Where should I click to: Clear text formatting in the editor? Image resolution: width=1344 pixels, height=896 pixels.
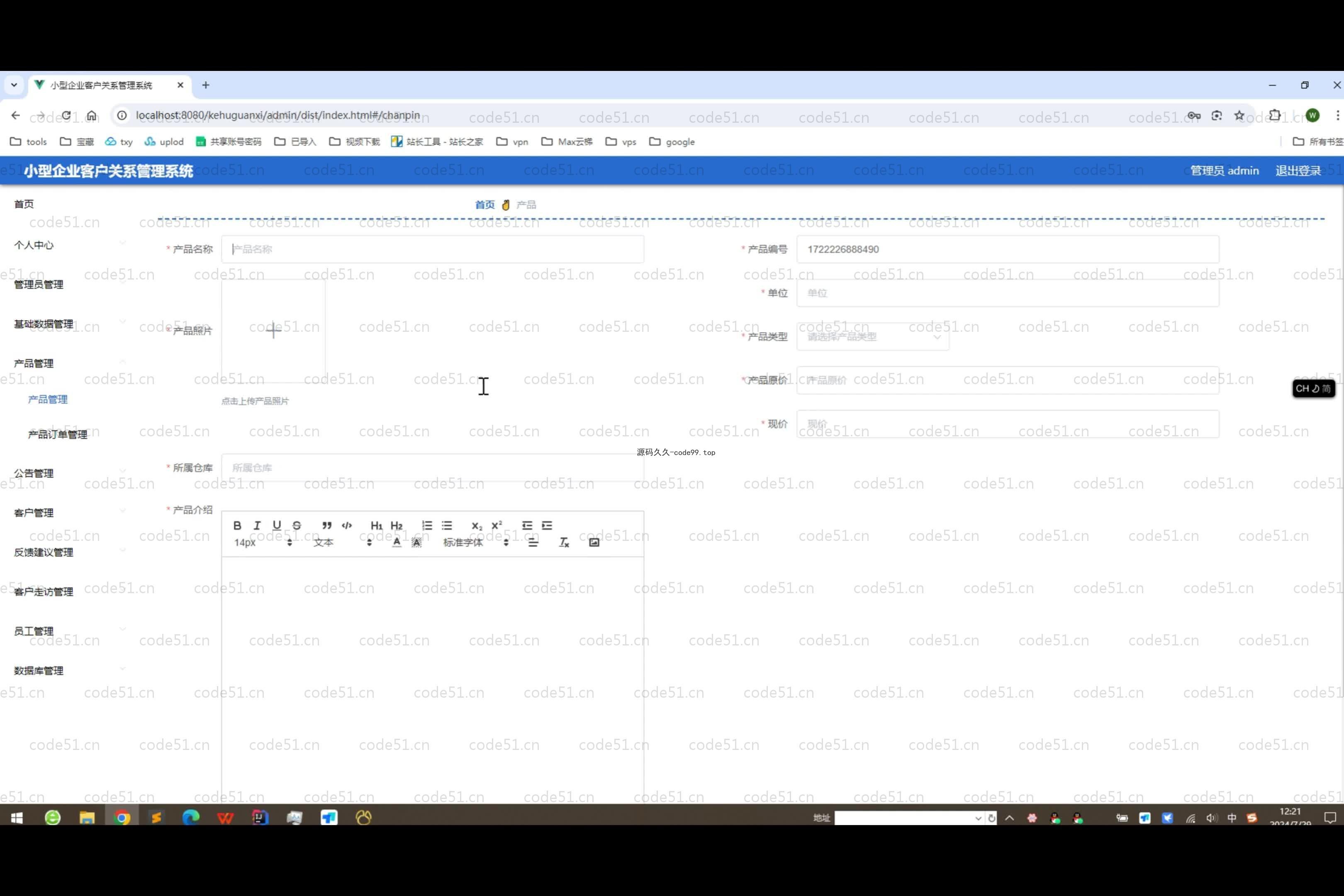point(564,542)
